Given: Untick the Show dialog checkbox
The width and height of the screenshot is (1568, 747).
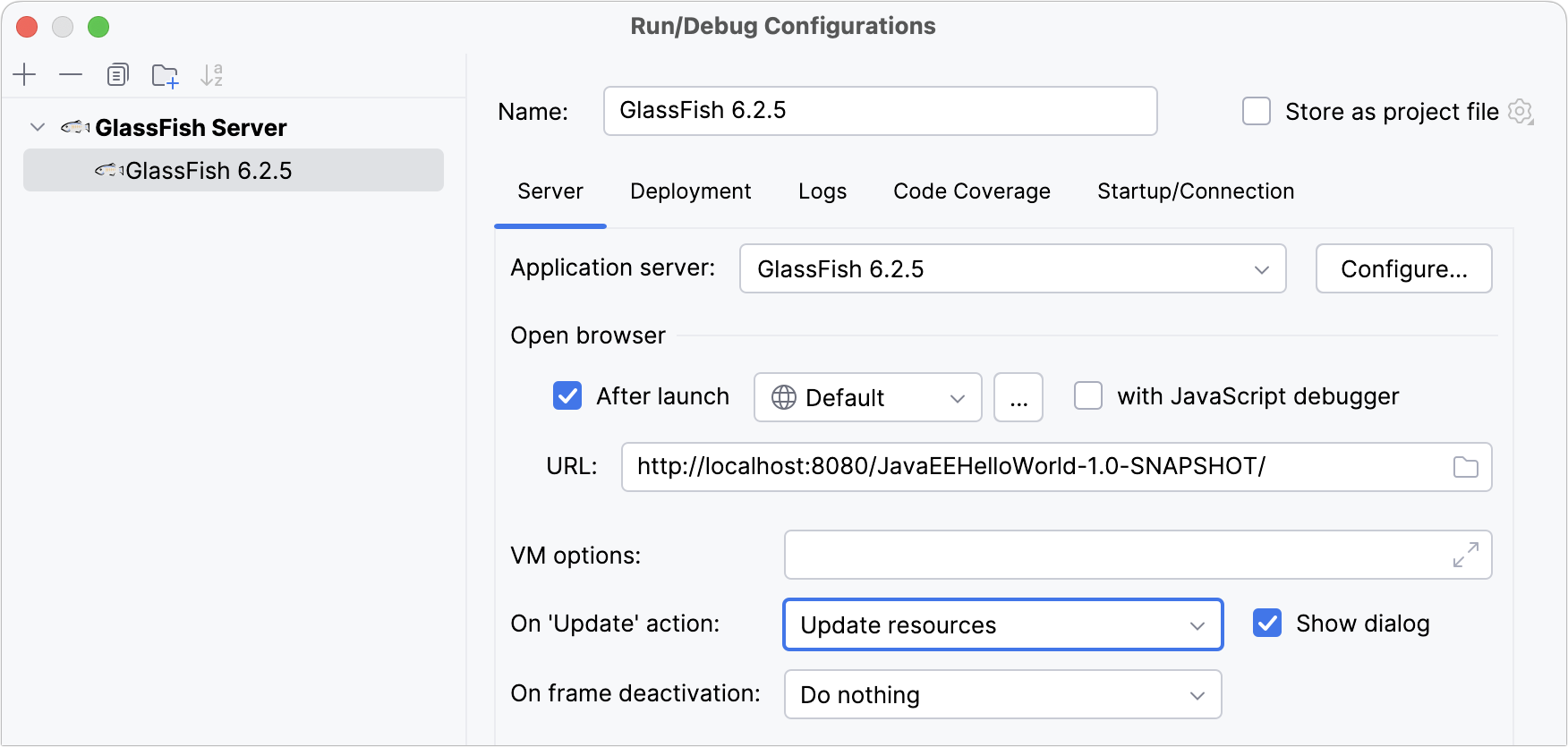Looking at the screenshot, I should pyautogui.click(x=1267, y=623).
